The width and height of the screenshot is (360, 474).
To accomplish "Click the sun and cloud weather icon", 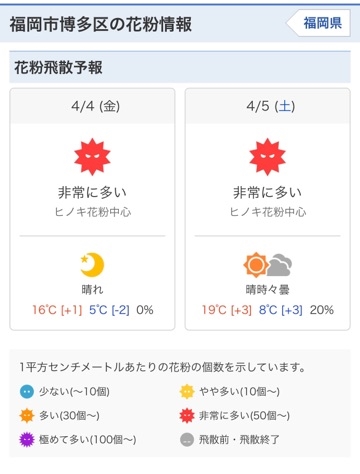I will pos(268,265).
